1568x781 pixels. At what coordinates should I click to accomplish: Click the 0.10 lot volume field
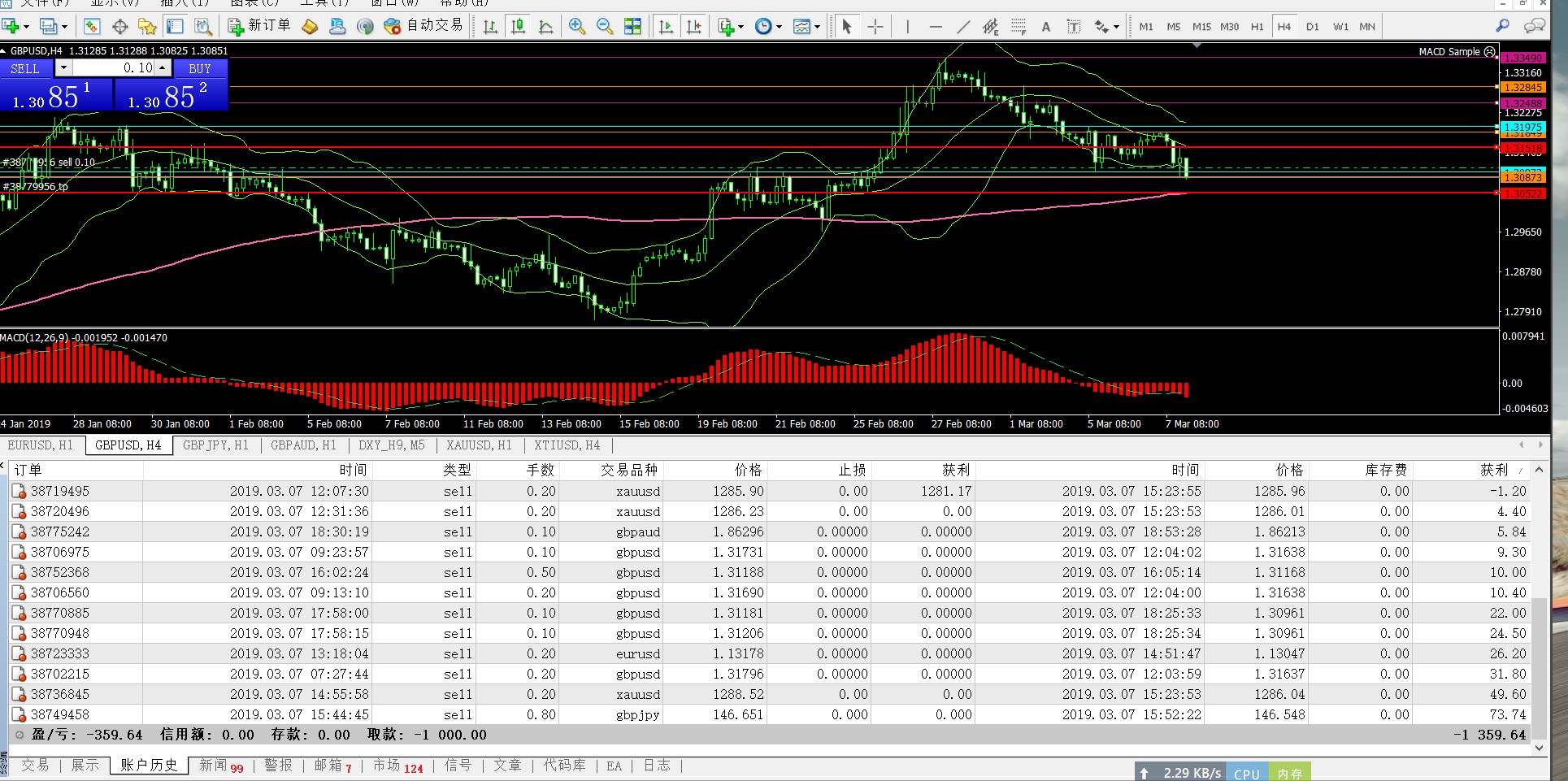click(114, 68)
